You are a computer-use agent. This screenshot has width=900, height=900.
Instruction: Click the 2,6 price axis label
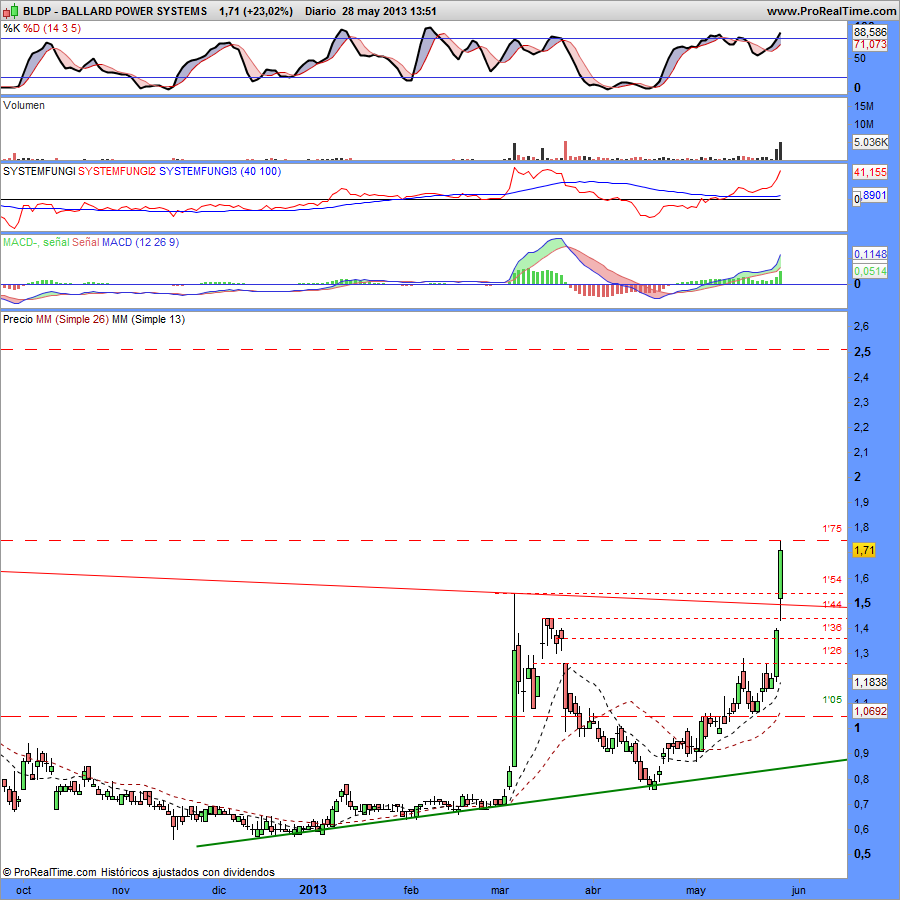point(862,327)
